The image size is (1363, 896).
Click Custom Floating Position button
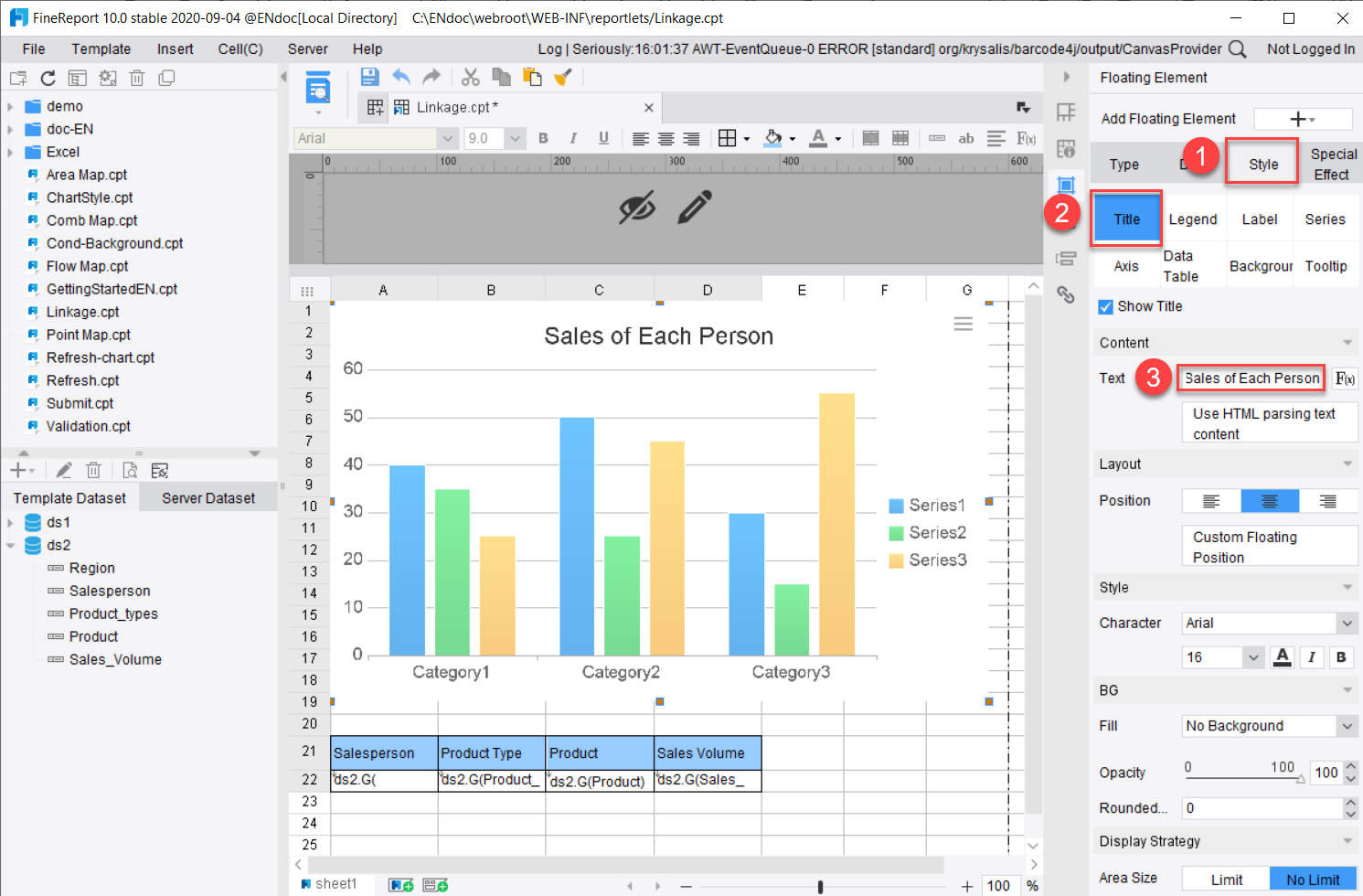click(1270, 547)
